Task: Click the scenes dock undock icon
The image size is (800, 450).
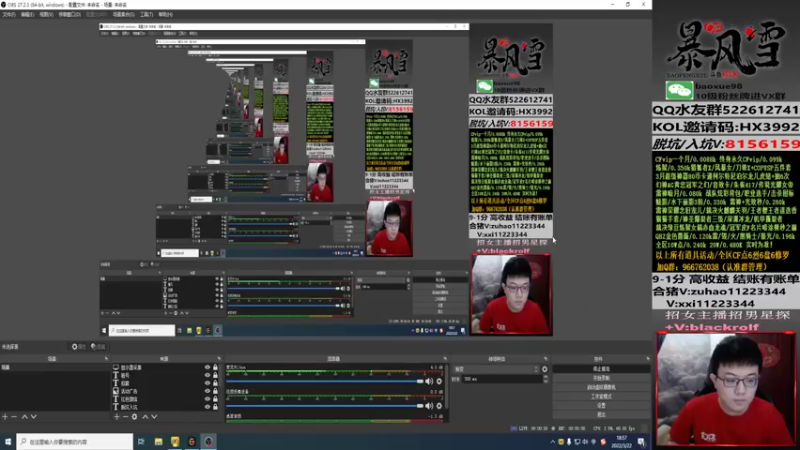Action: coord(107,359)
